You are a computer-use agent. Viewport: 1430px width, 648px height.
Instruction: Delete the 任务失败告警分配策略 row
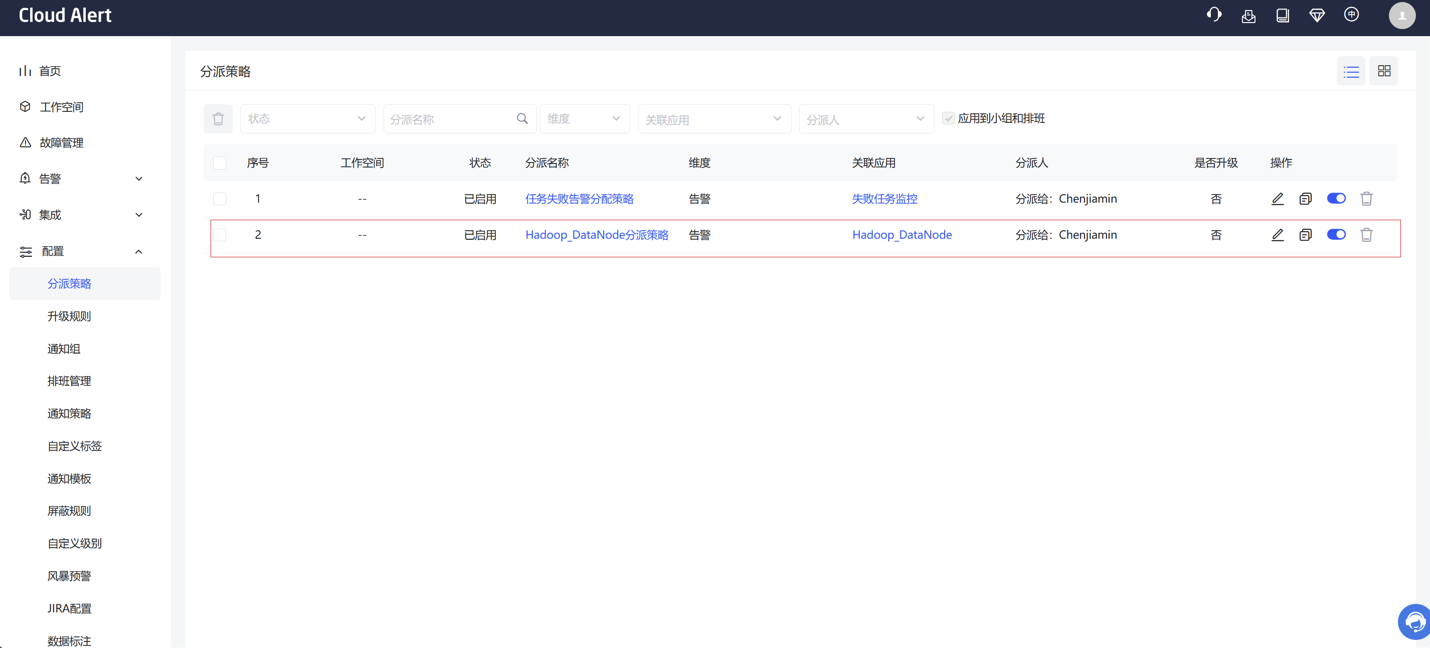pos(1367,199)
